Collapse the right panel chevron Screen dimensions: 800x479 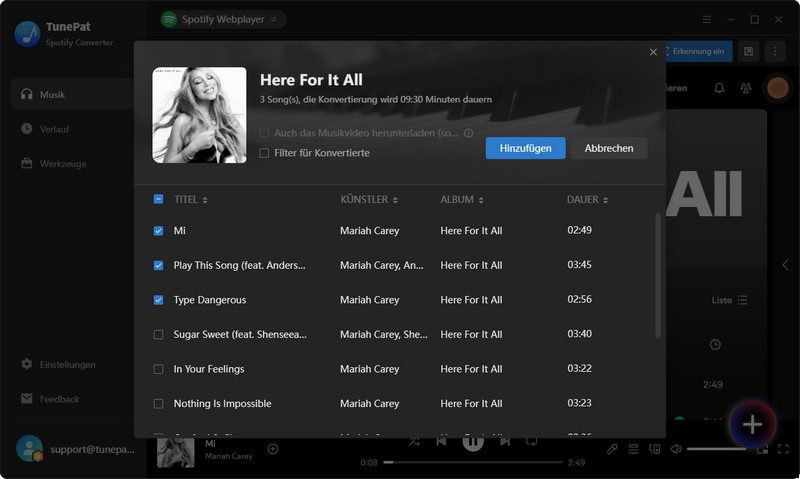click(x=785, y=265)
